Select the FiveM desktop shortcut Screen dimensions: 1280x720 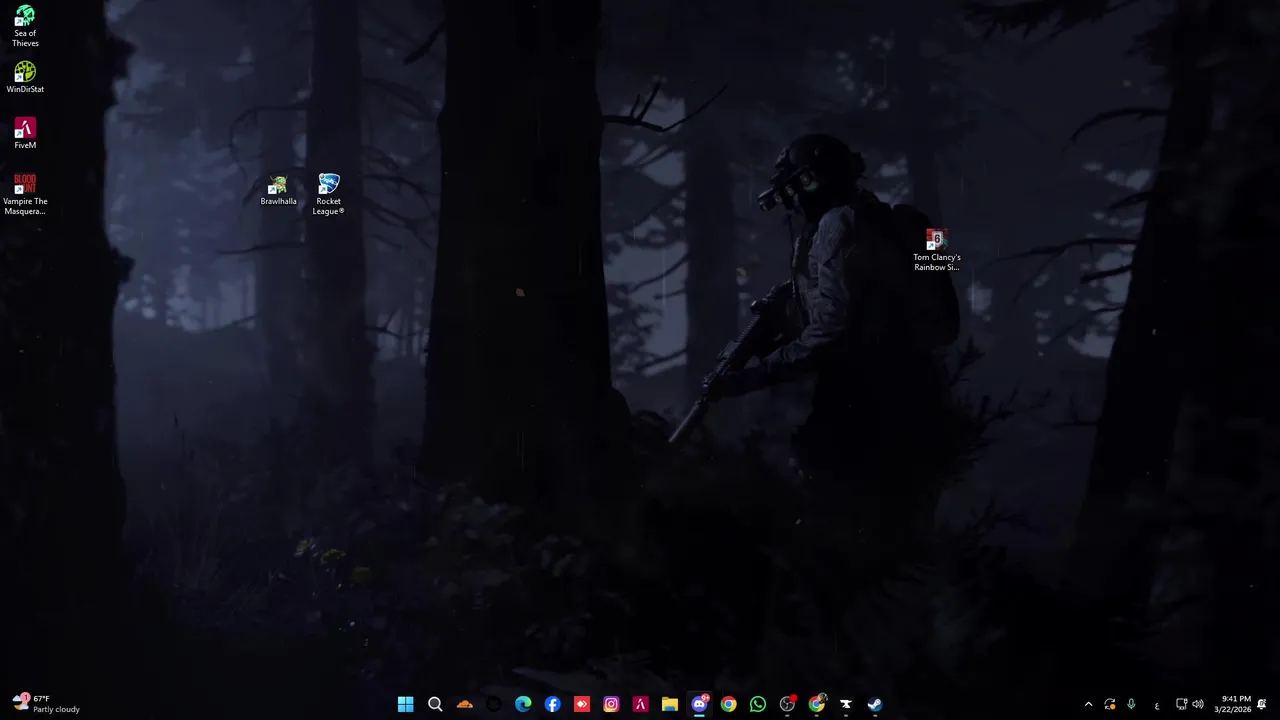point(25,133)
